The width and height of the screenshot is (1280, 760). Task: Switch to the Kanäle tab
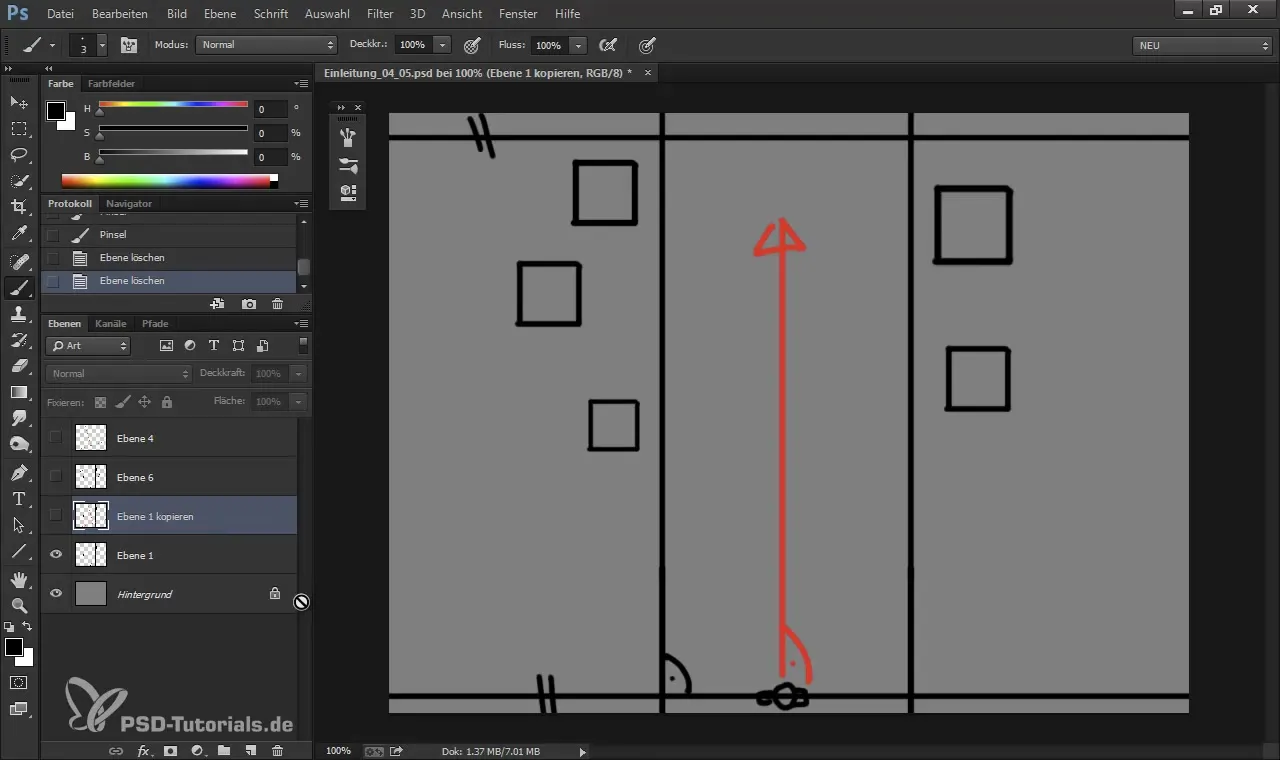(111, 324)
